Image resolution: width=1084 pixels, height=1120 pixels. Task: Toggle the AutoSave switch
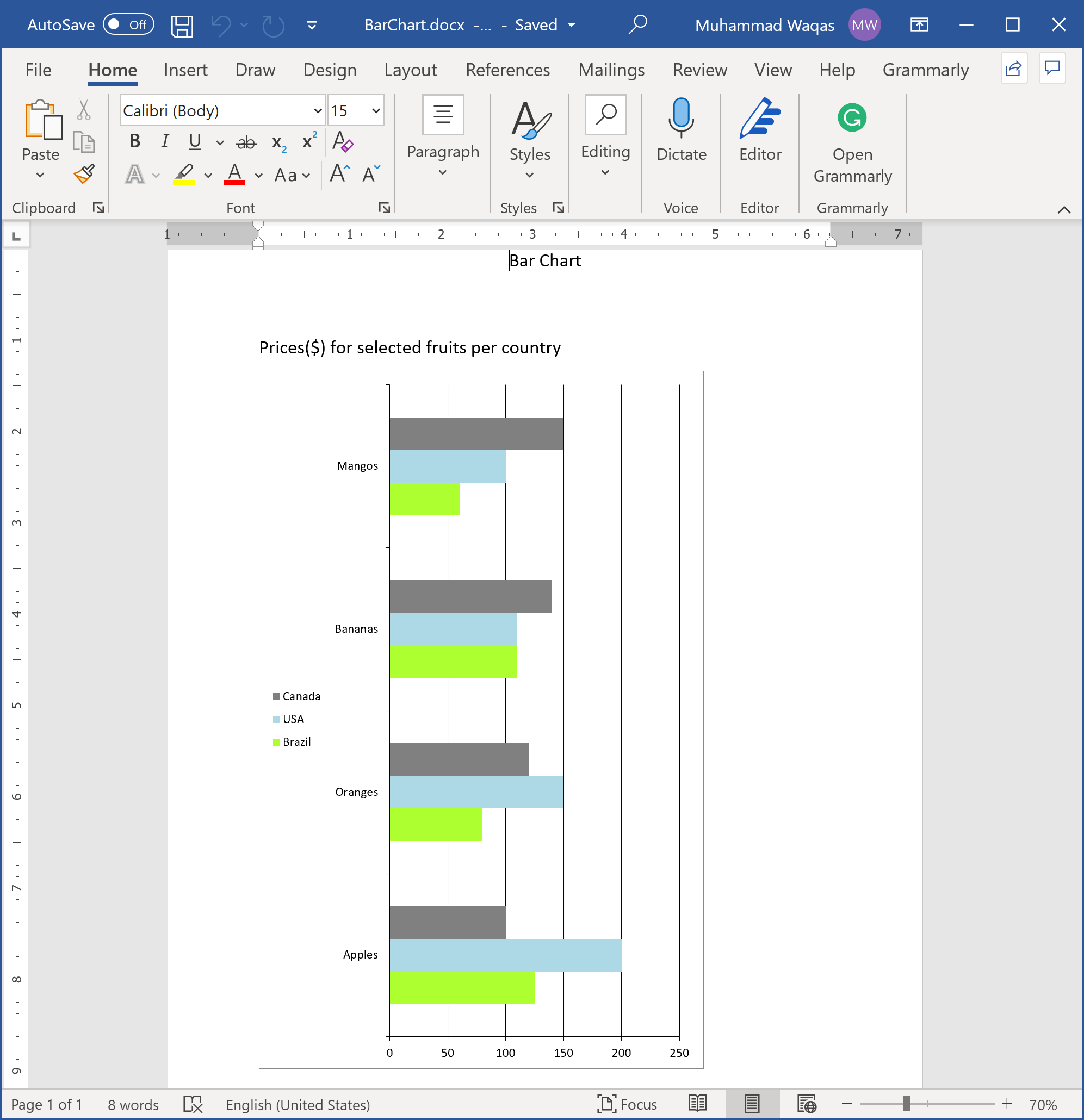pos(129,24)
